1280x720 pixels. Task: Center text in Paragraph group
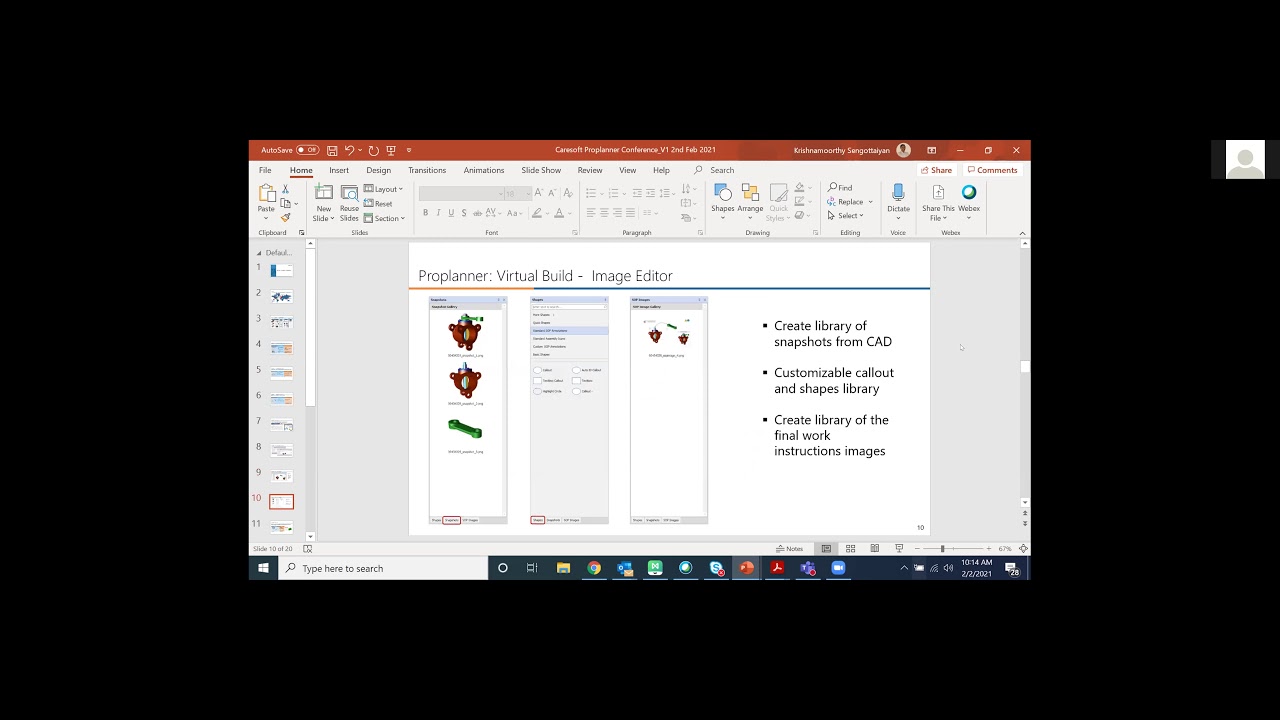click(x=604, y=213)
